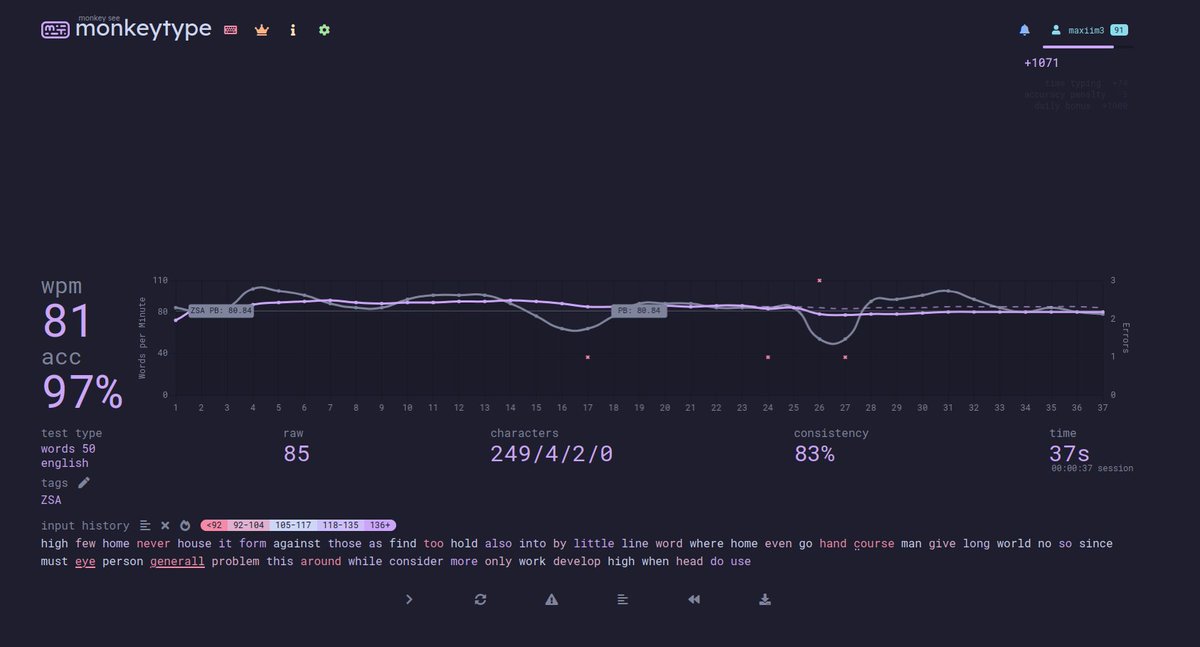Screen dimensions: 1200x647
Task: Restart the test with repeat icon
Action: point(480,599)
